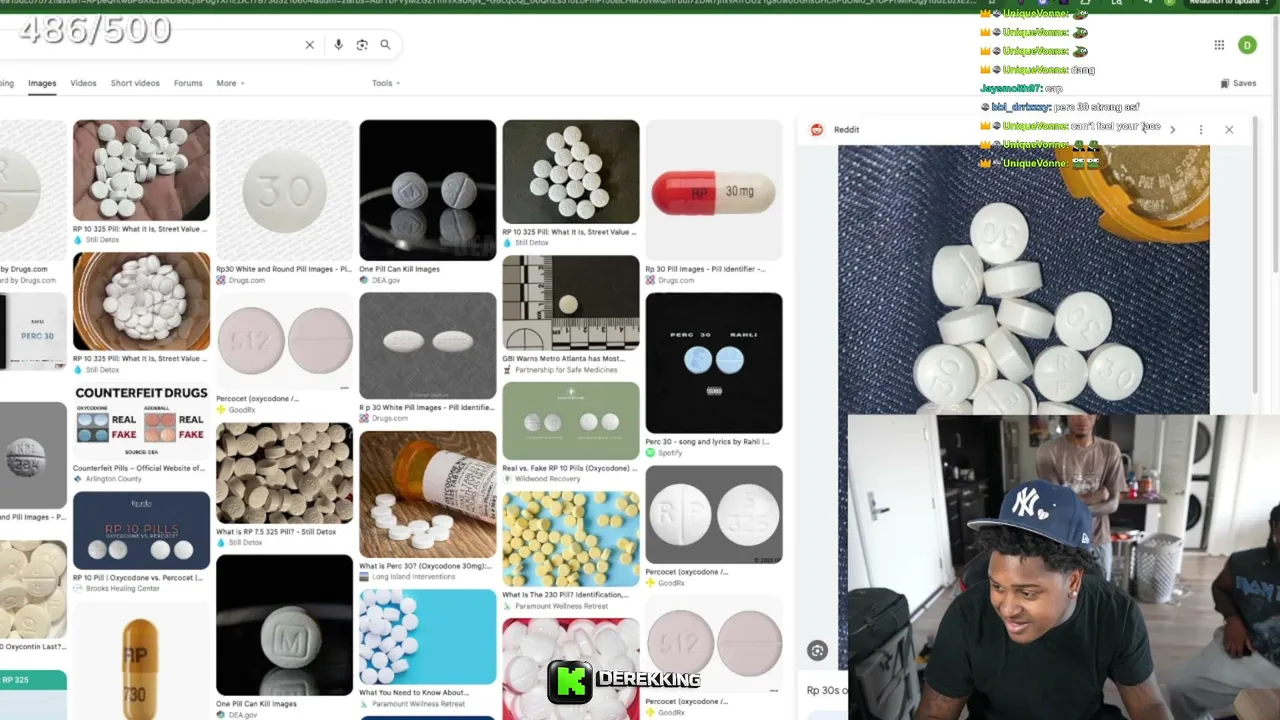This screenshot has width=1280, height=720.
Task: Clear the search box text
Action: coord(310,45)
